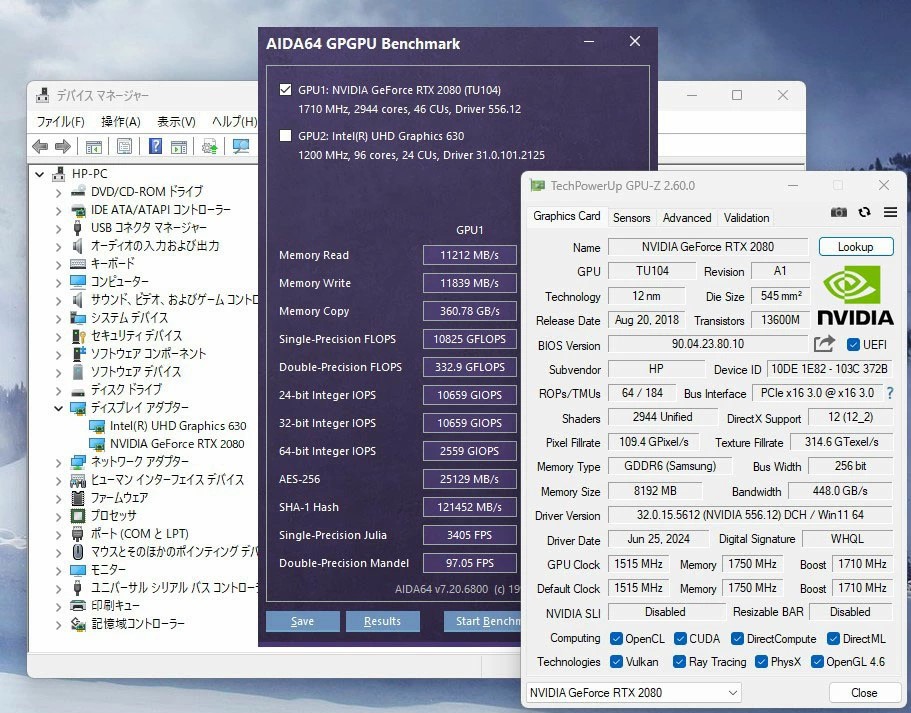
Task: Click the back arrow in Device Manager toolbar
Action: pos(40,146)
